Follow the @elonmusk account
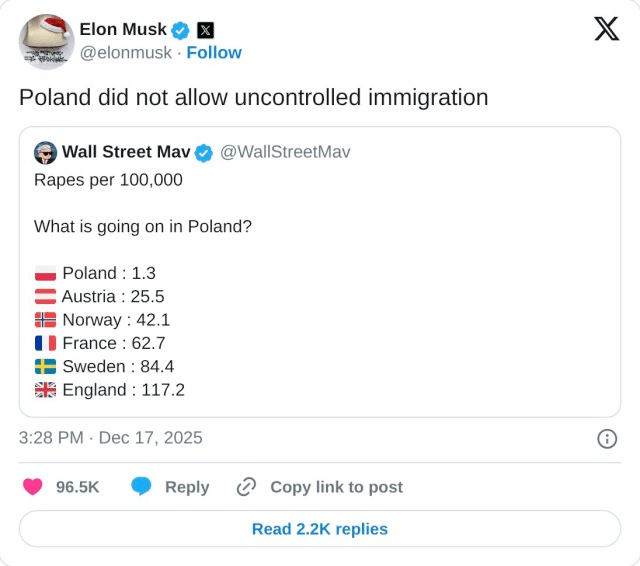 point(213,52)
